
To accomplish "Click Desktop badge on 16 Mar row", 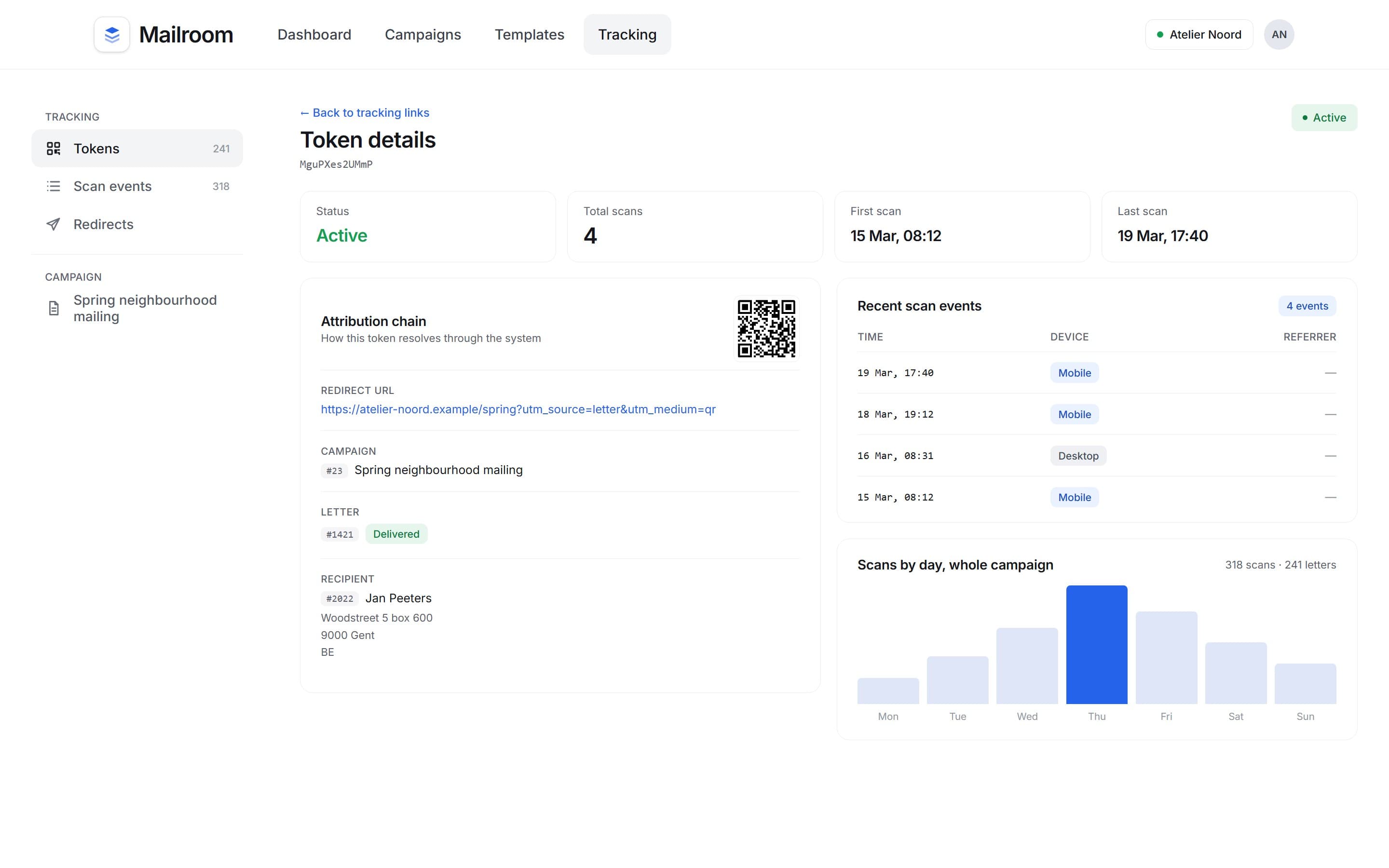I will tap(1078, 456).
